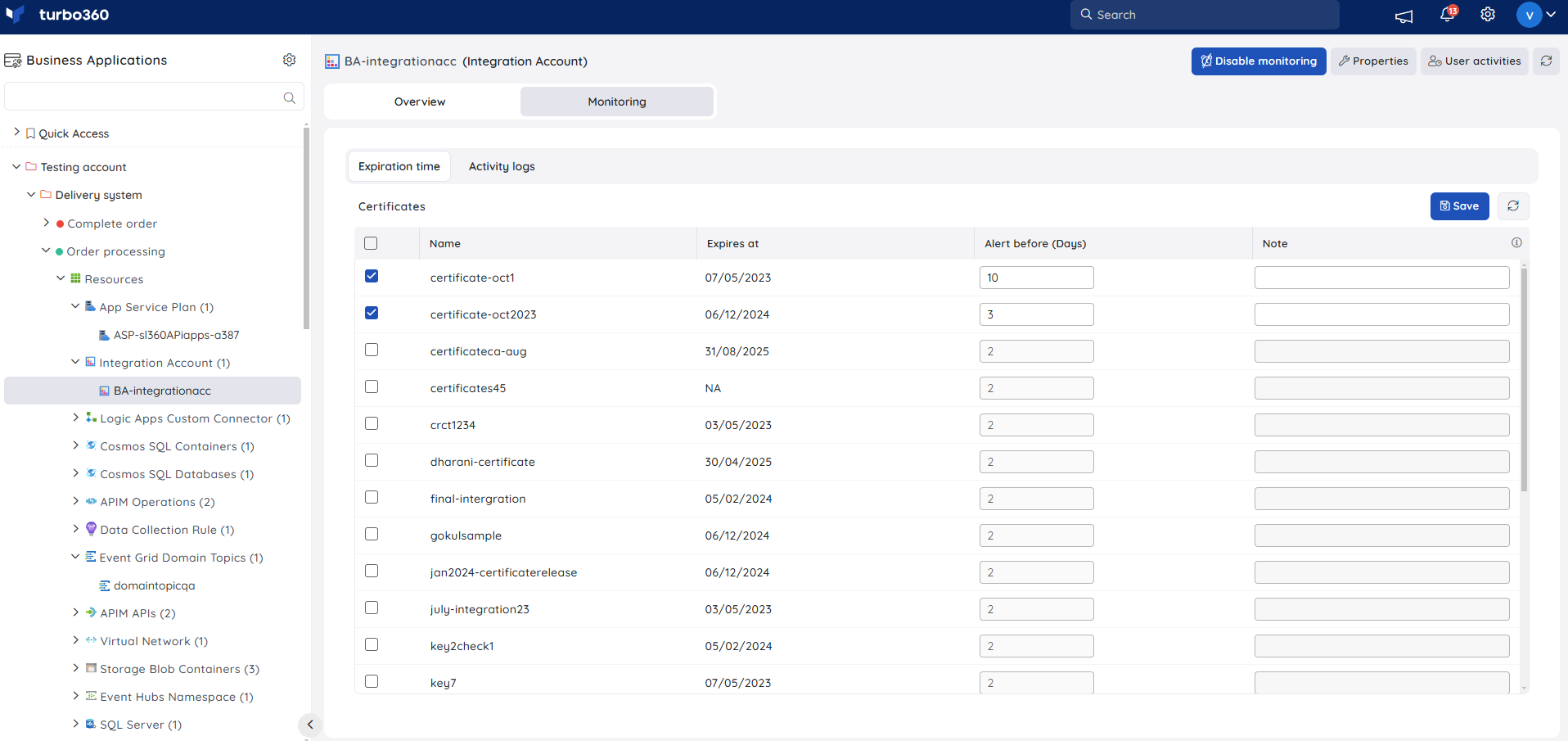This screenshot has width=1568, height=741.
Task: Expand the Cosmos SQL Databases (1) group
Action: coord(76,472)
